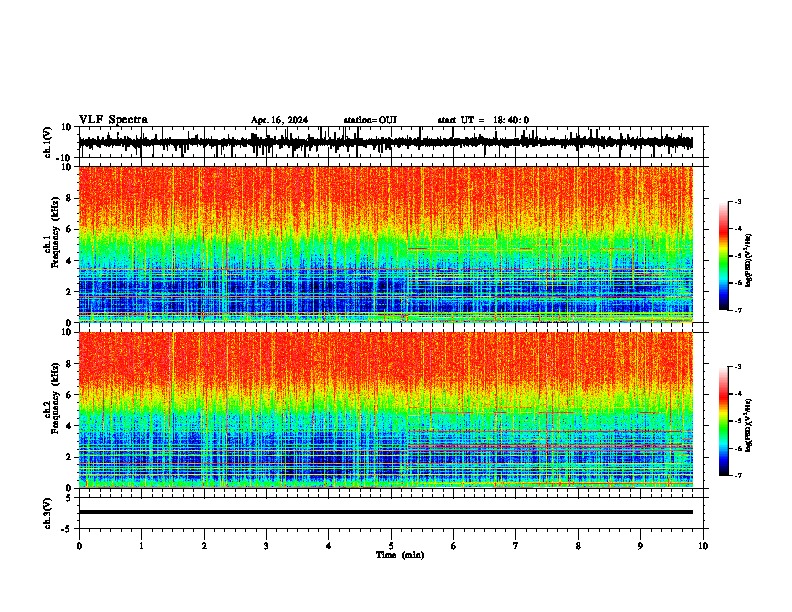Click the time axis tick label 4
This screenshot has height=612, width=792.
pos(329,546)
